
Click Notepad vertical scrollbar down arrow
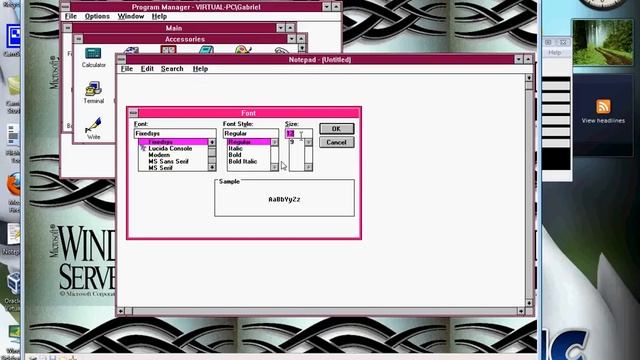529,303
